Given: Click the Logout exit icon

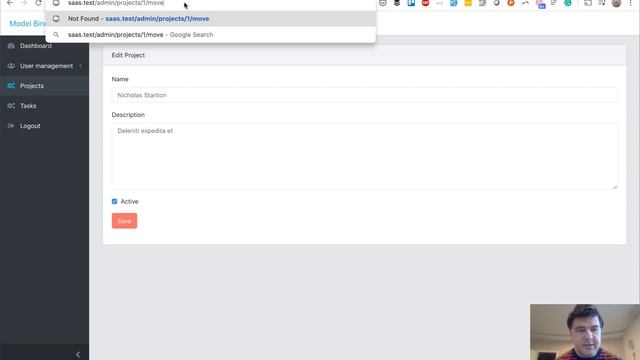Looking at the screenshot, I should coord(11,126).
